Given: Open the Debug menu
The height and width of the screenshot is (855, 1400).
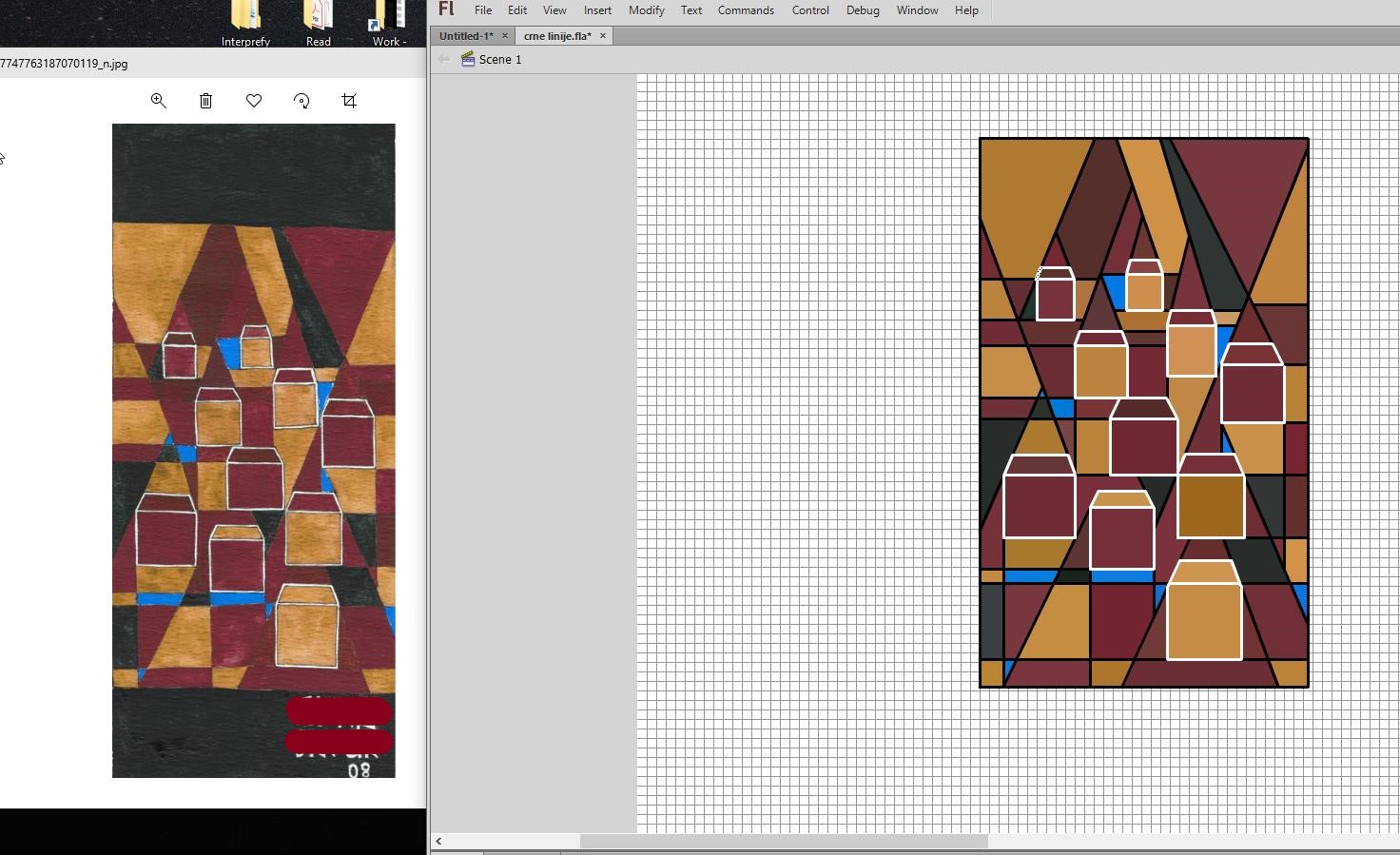Looking at the screenshot, I should [x=863, y=10].
